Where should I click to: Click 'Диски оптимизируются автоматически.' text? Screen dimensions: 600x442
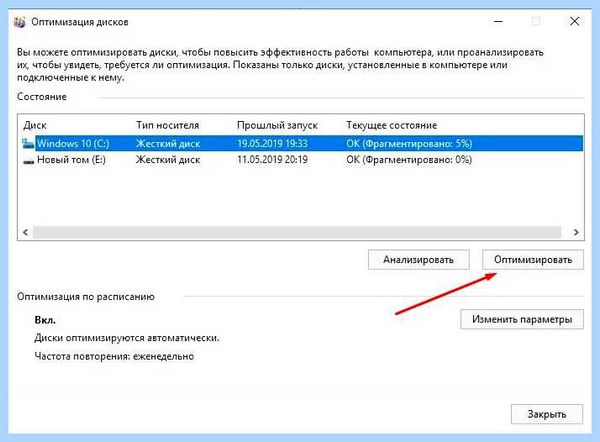tap(127, 338)
